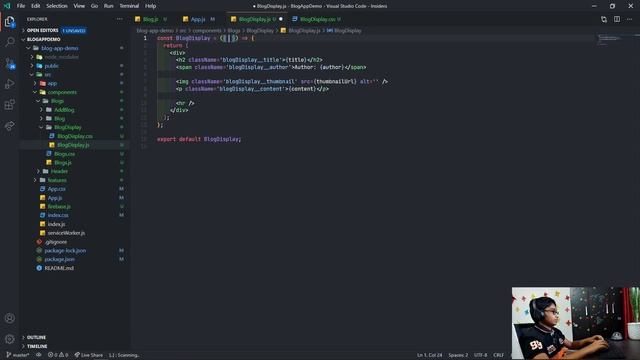Expand the Timeline panel

pyautogui.click(x=37, y=347)
